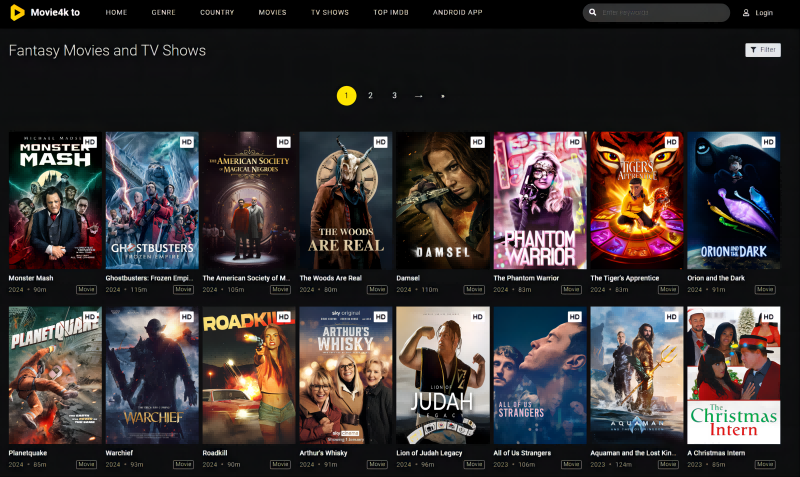Open the GENRE menu
This screenshot has width=800, height=477.
[163, 12]
